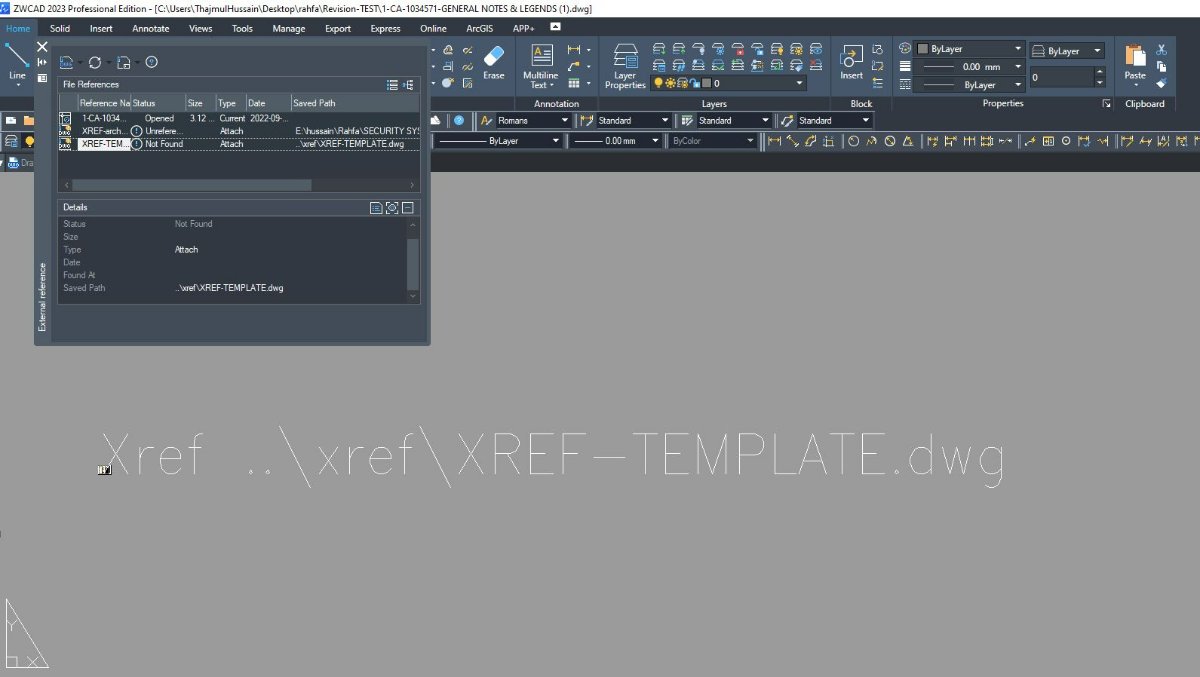Sort by the Date column header
Viewport: 1200px width, 677px height.
tap(268, 103)
